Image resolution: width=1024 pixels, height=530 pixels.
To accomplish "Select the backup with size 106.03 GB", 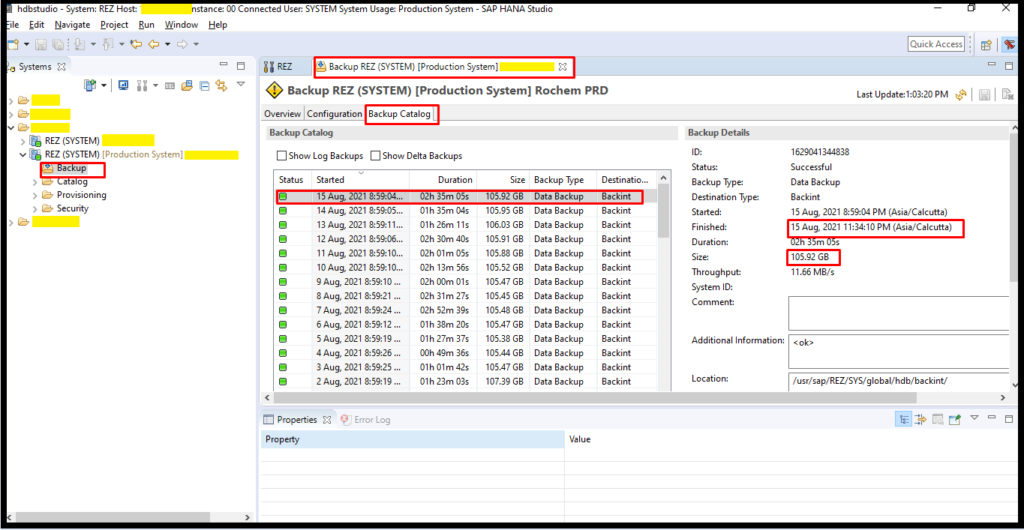I will 466,225.
